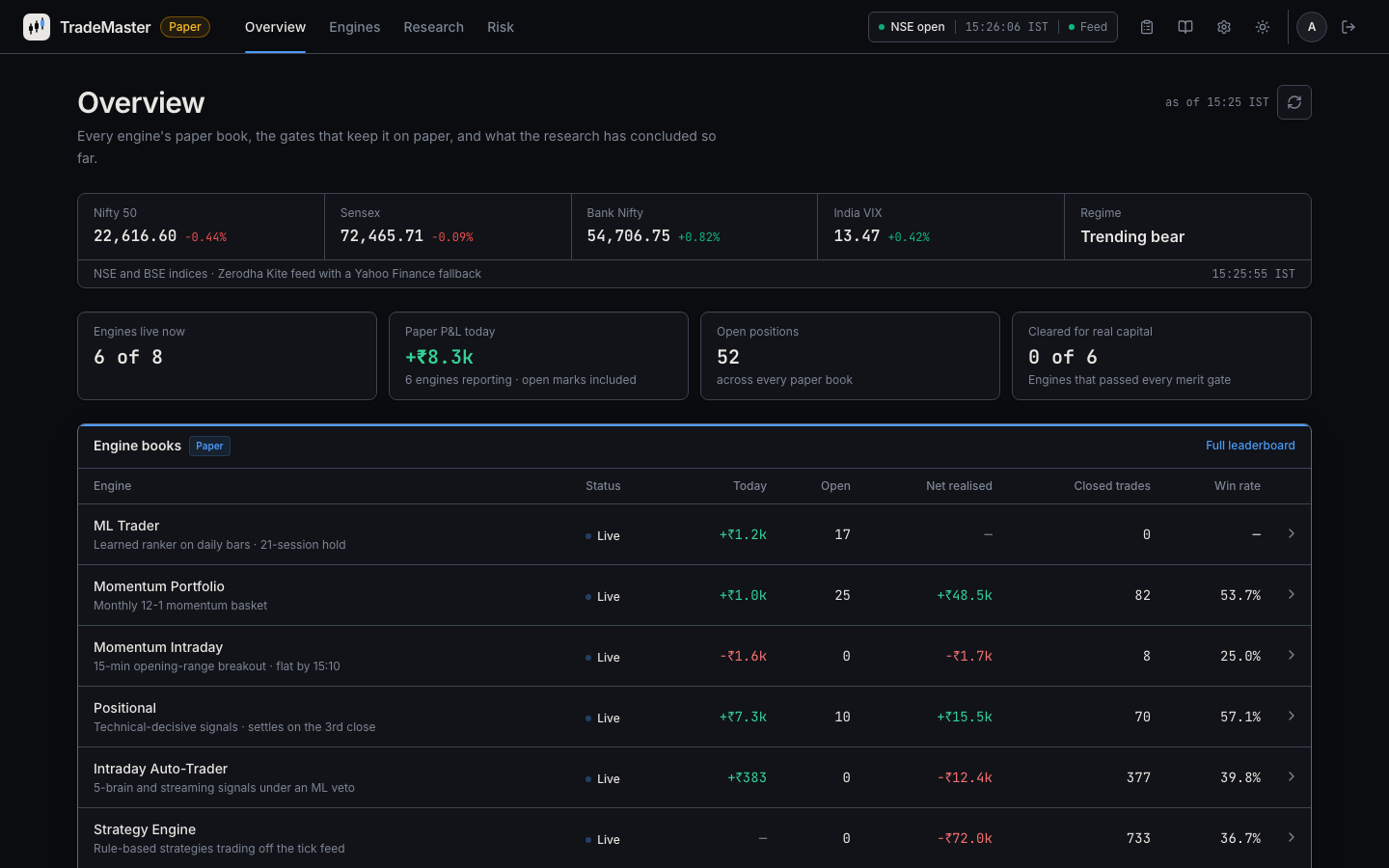Refresh the overview data

click(1294, 102)
